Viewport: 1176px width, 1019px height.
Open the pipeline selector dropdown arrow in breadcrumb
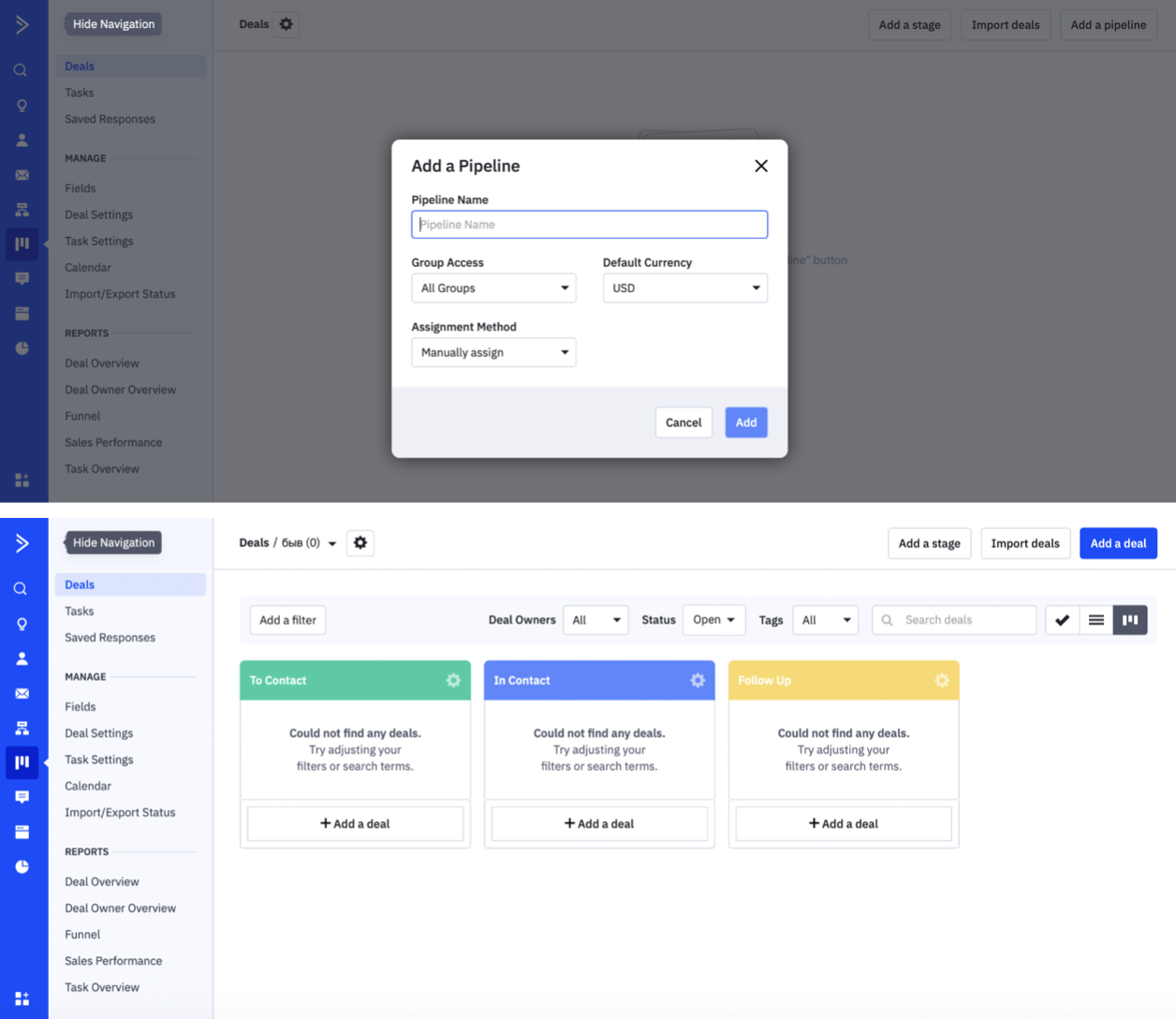pos(331,544)
